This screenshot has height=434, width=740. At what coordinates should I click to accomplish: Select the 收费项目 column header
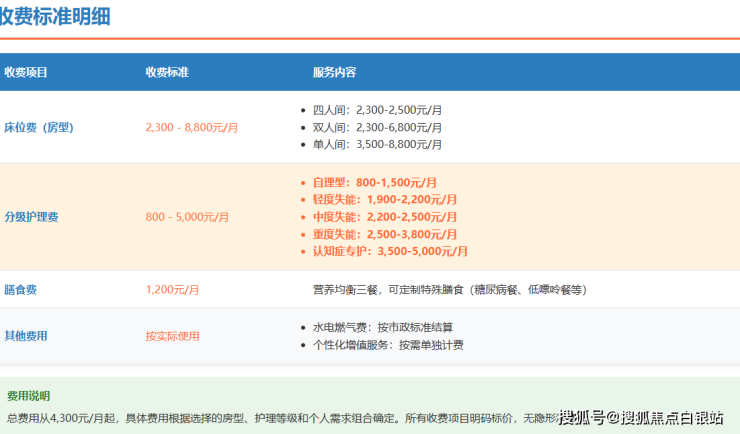26,73
